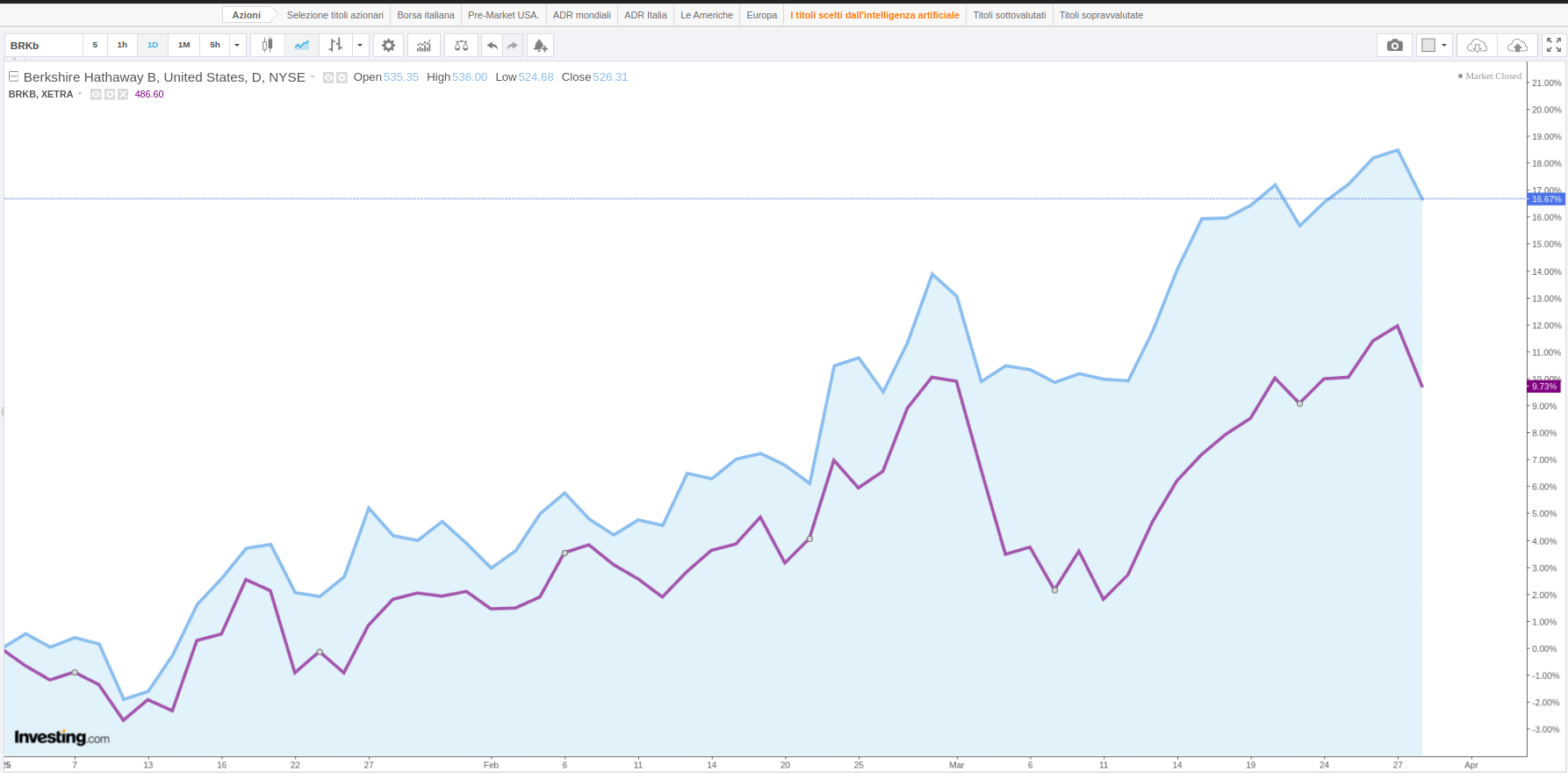Image resolution: width=1568 pixels, height=773 pixels.
Task: Open the indicators icon in the toolbar
Action: pyautogui.click(x=424, y=45)
